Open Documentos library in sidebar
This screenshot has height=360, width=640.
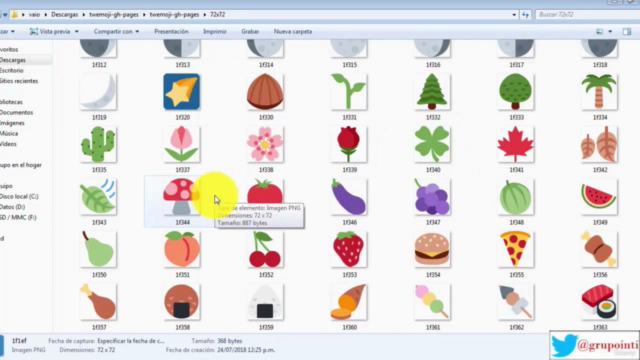click(x=17, y=112)
